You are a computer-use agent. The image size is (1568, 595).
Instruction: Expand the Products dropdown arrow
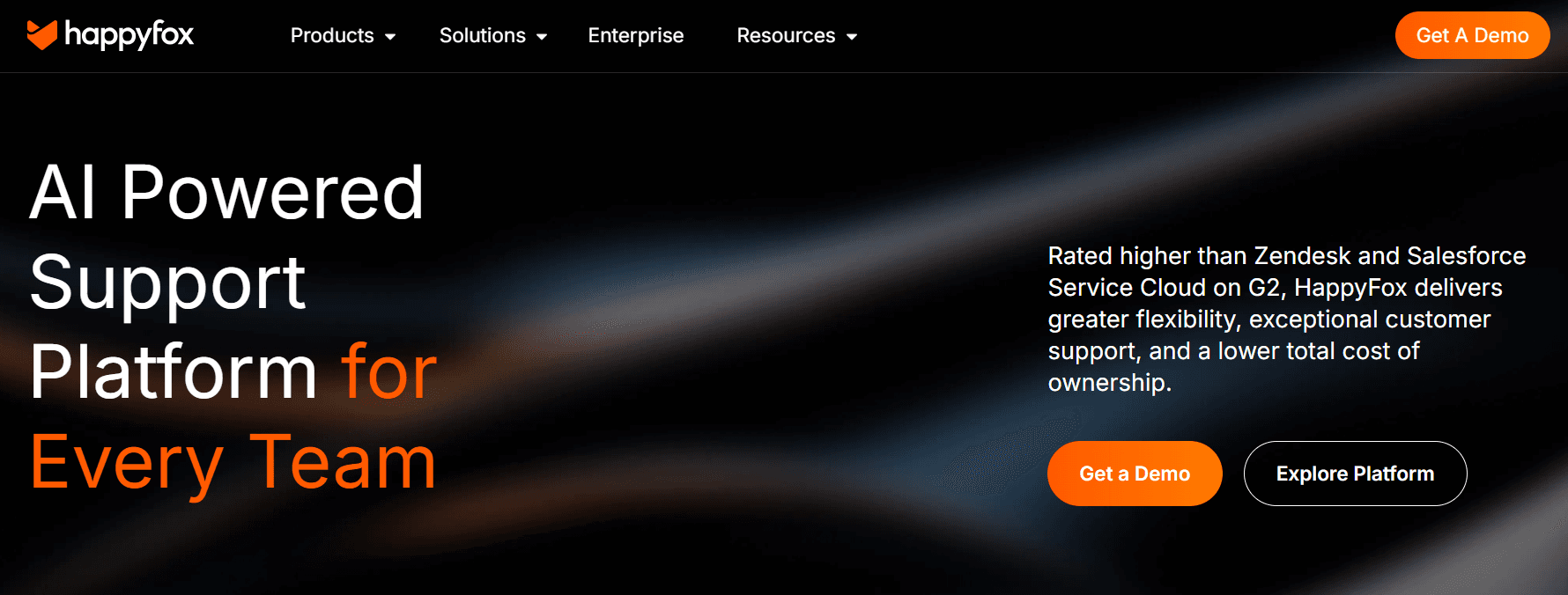point(390,36)
